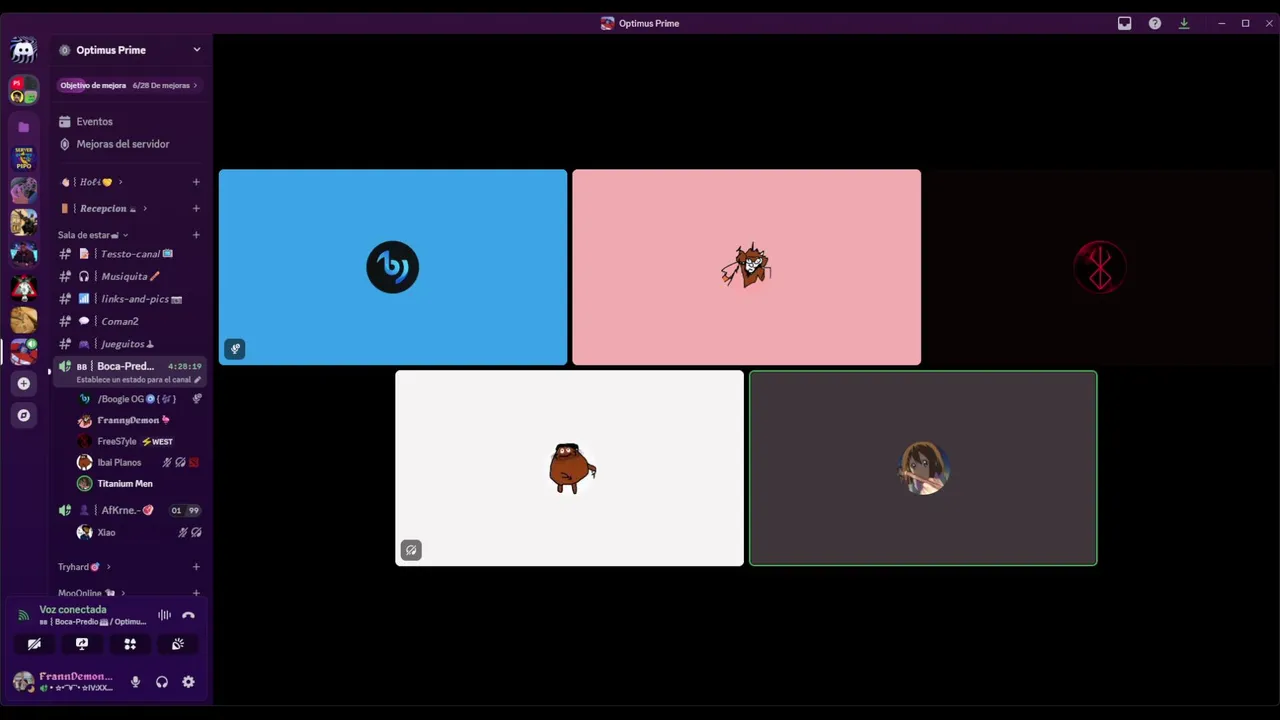Viewport: 1280px width, 720px height.
Task: Open the links-and-pics text channel
Action: (130, 299)
